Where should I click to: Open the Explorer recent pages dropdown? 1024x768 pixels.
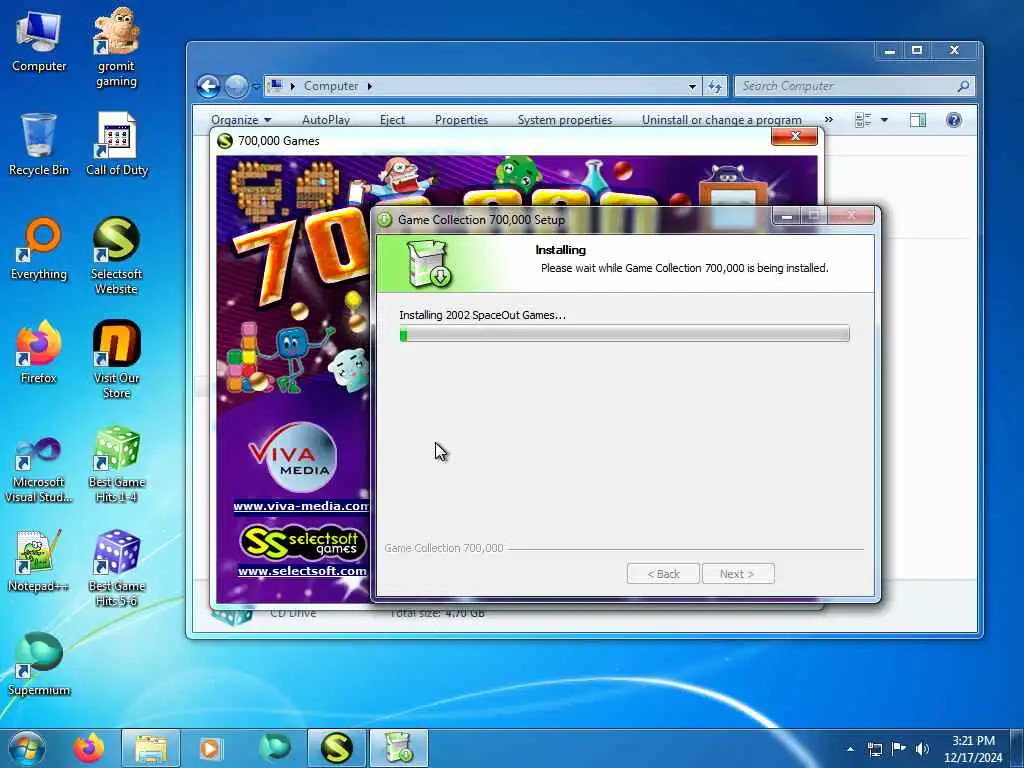point(256,86)
